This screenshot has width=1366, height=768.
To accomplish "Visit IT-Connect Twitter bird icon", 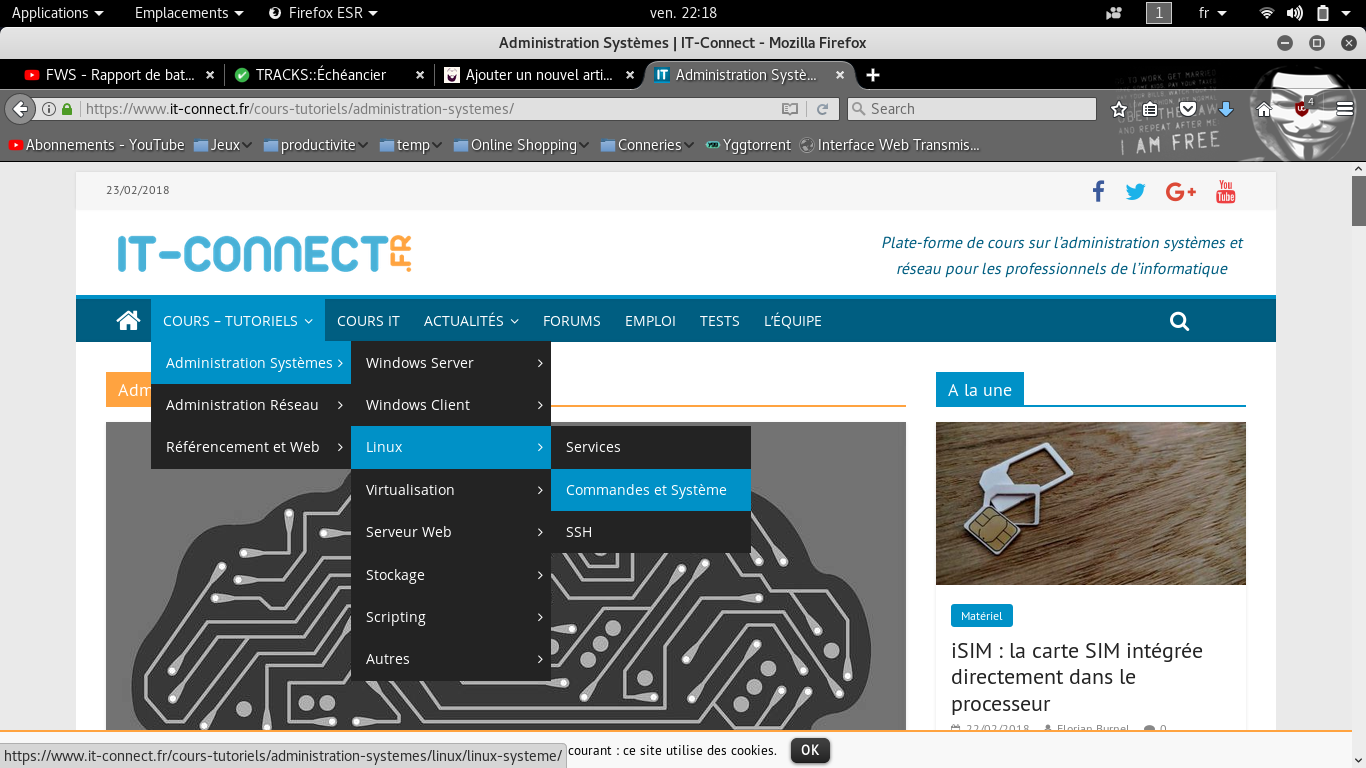I will click(1135, 192).
